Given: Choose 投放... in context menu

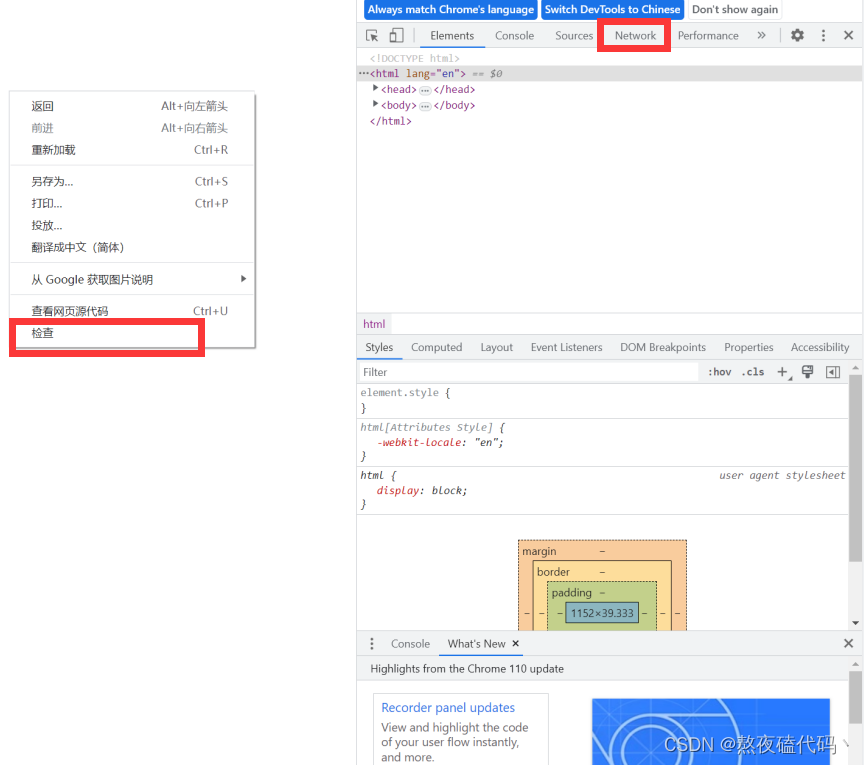Looking at the screenshot, I should point(132,225).
